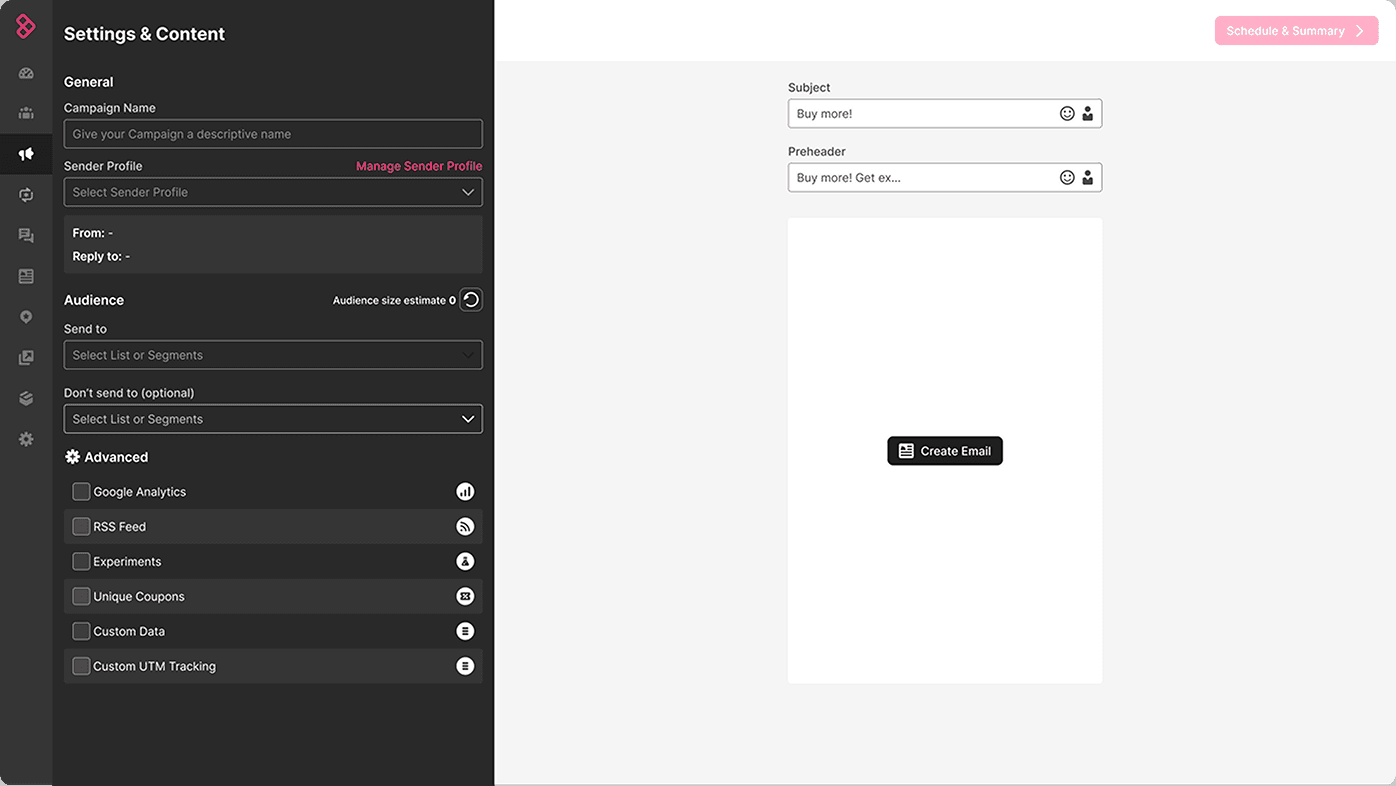The image size is (1396, 786).
Task: Open the location pin icon in sidebar
Action: [26, 317]
